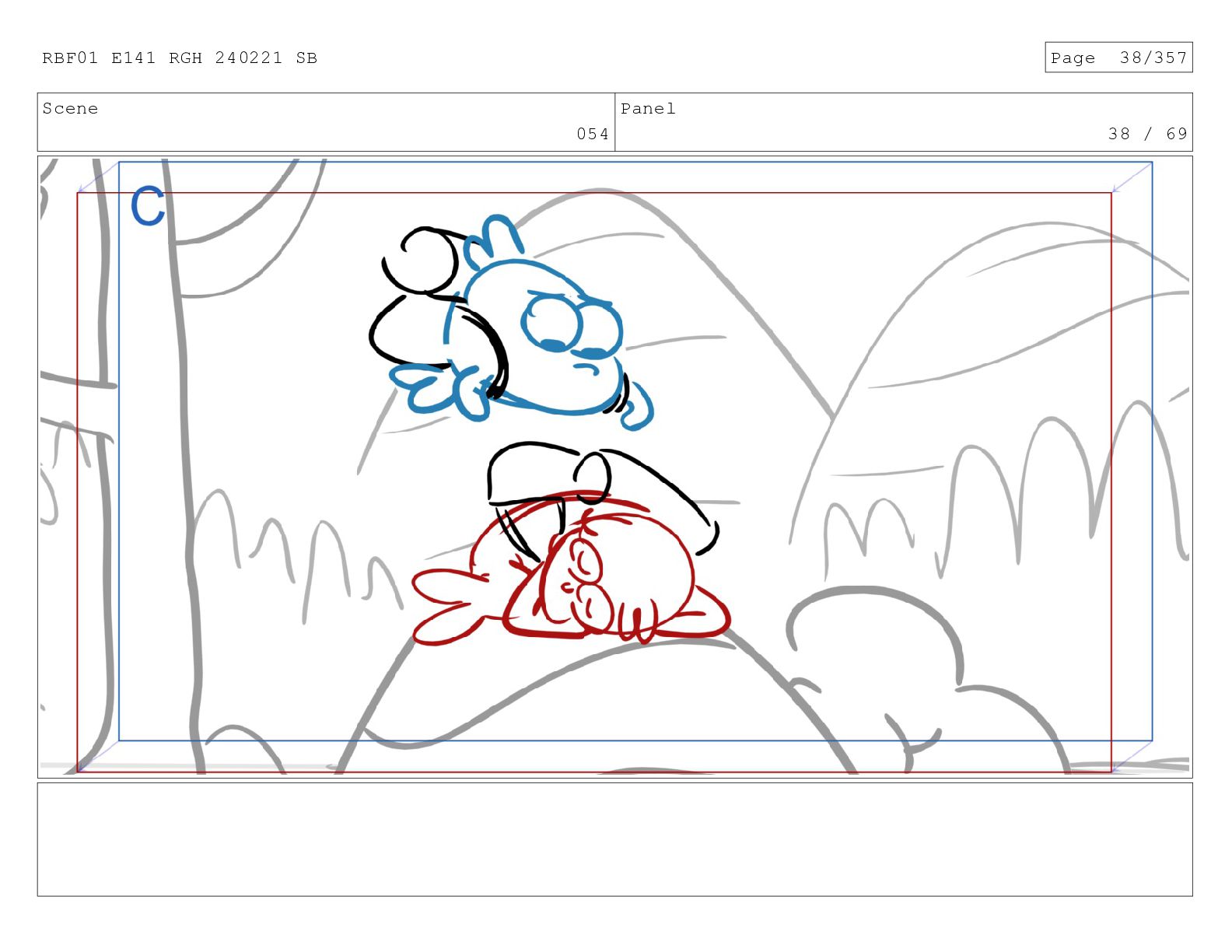The height and width of the screenshot is (952, 1232).
Task: Click the header text "RBF01 E141 RGH 240221 SB"
Action: [180, 58]
